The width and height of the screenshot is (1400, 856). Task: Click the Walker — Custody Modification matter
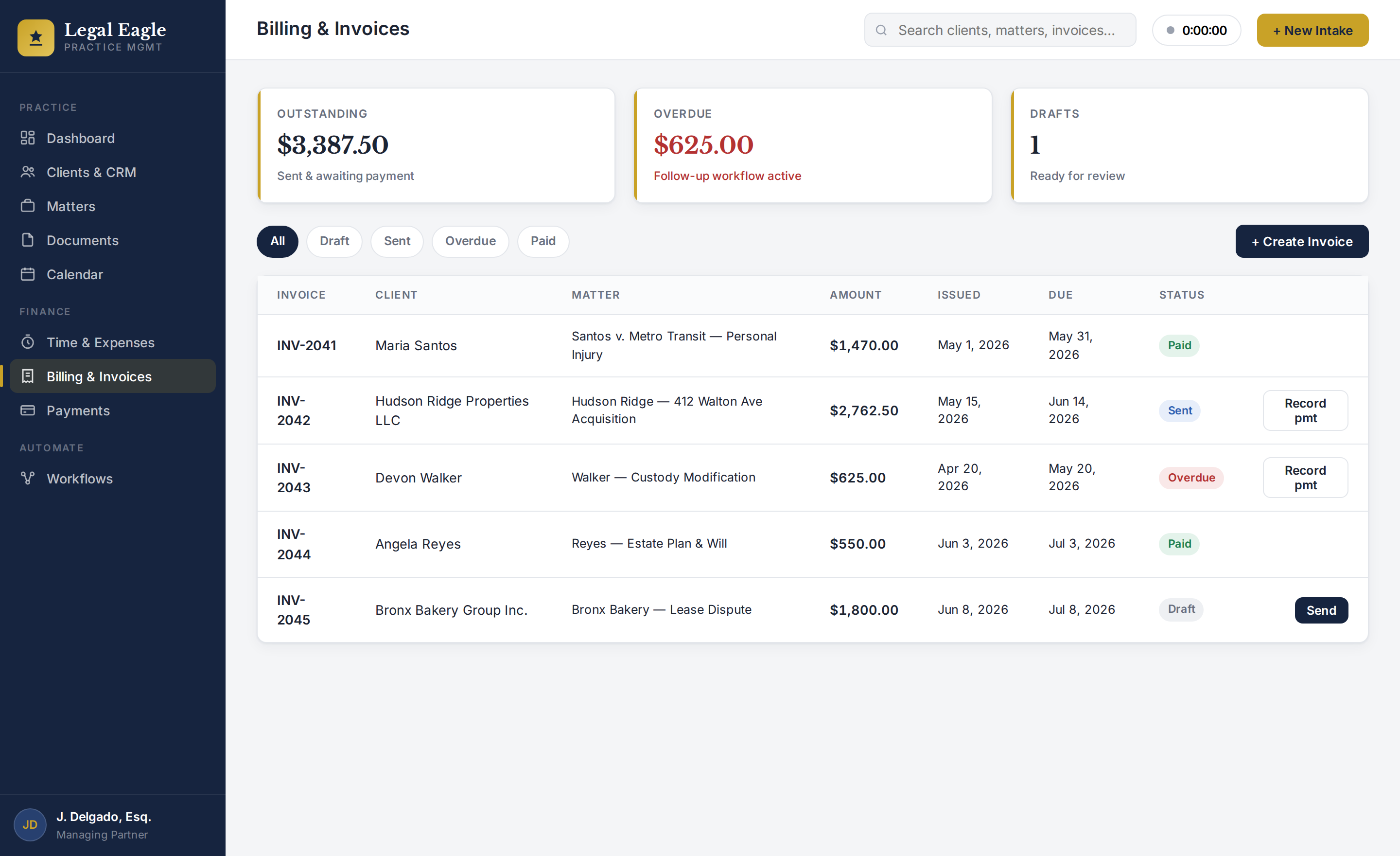pos(663,477)
